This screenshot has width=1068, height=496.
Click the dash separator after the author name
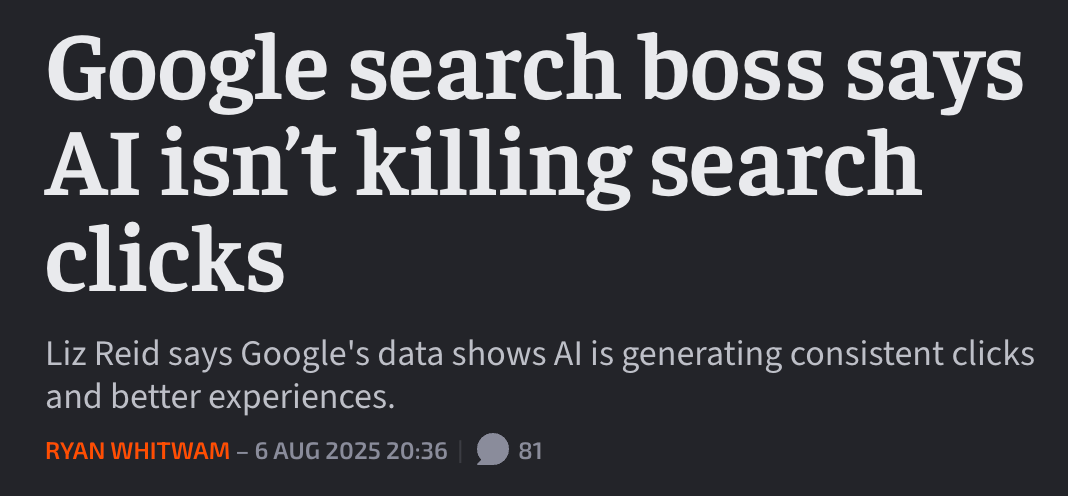point(242,451)
